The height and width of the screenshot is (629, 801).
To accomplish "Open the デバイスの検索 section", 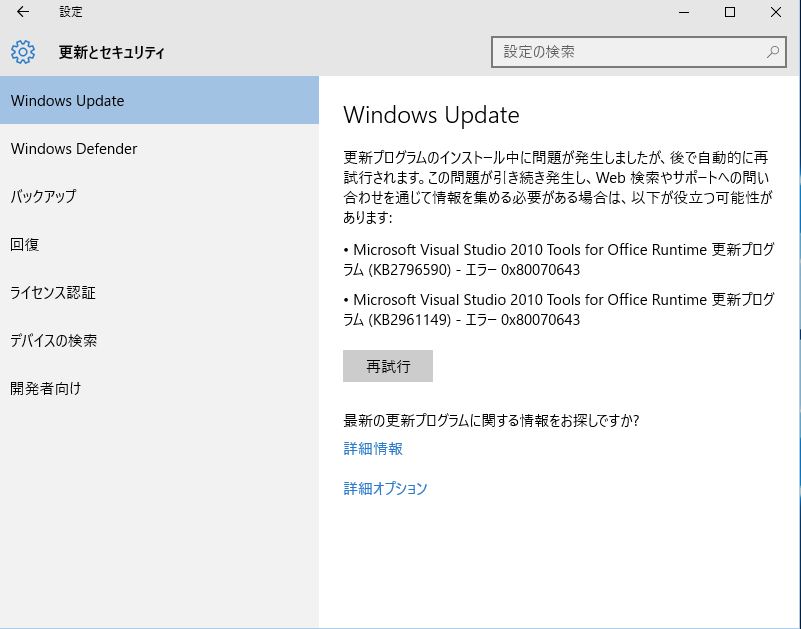I will (x=159, y=340).
